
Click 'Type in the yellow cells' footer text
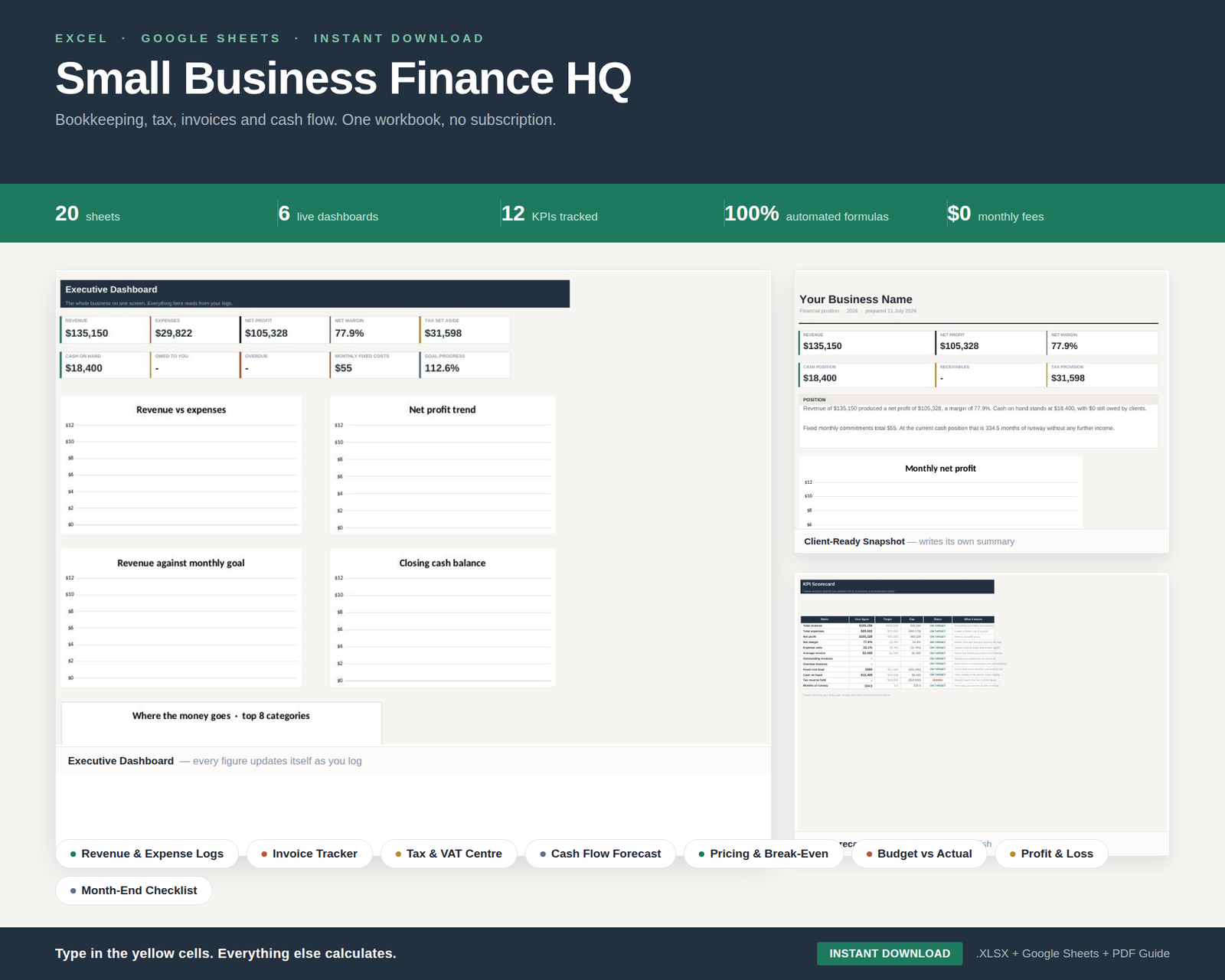point(226,953)
